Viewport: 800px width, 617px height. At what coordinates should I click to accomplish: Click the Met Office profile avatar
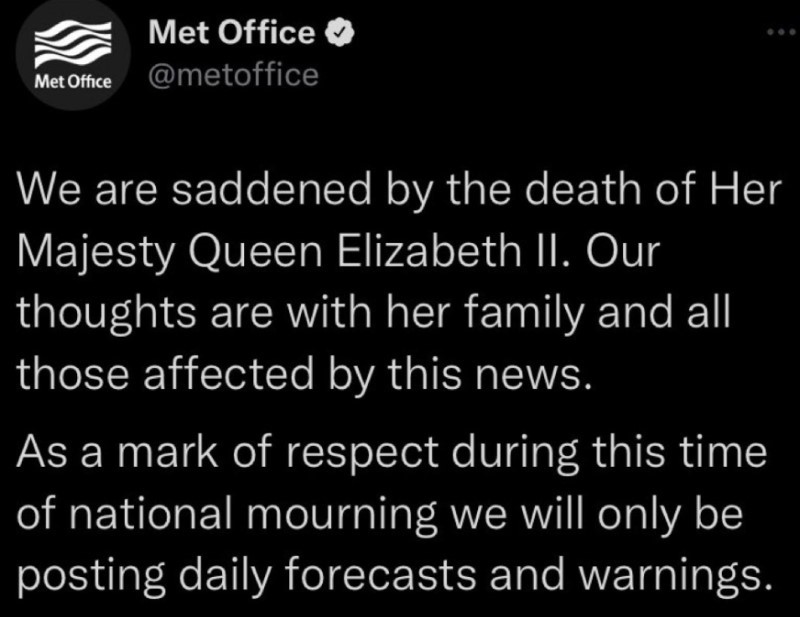(73, 60)
